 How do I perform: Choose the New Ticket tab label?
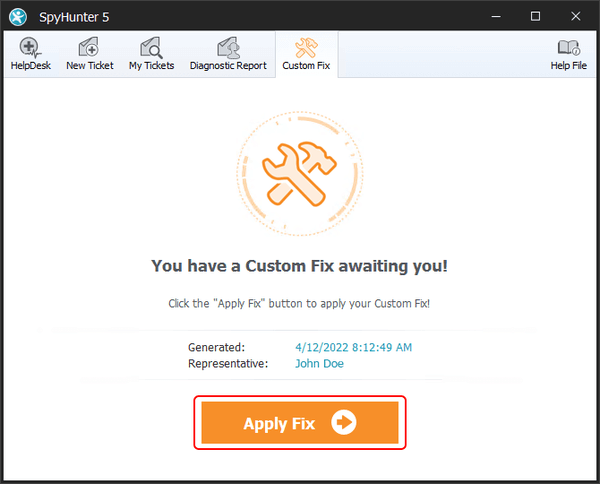(x=89, y=66)
